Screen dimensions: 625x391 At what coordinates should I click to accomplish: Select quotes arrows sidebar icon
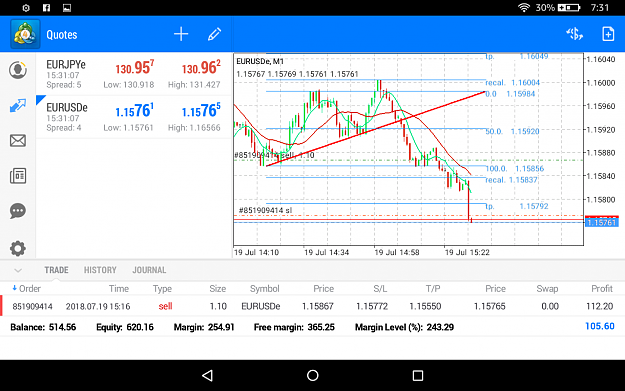(x=18, y=105)
